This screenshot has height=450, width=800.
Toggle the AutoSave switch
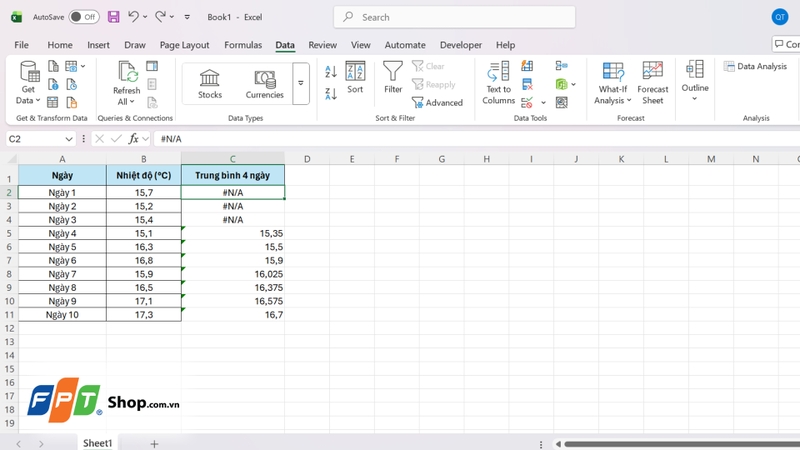[x=84, y=17]
